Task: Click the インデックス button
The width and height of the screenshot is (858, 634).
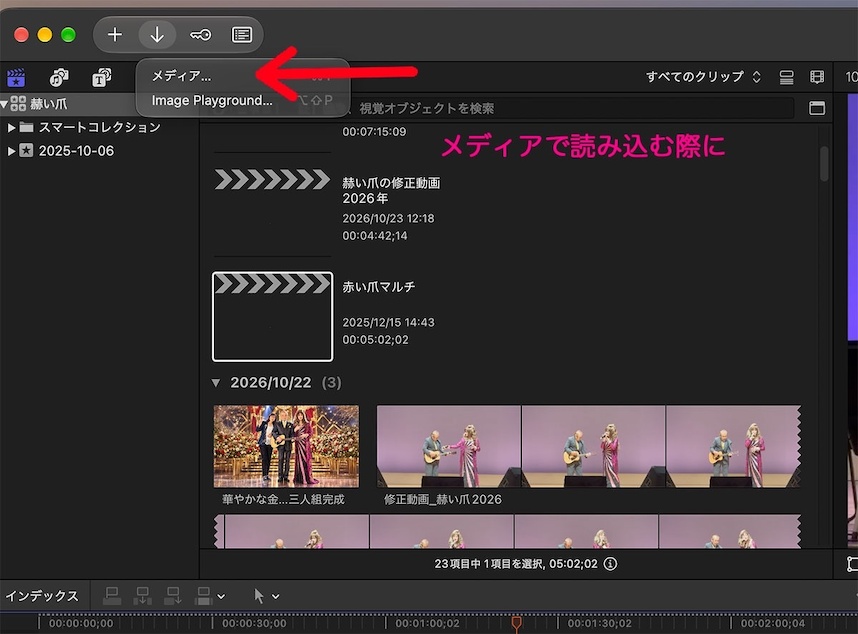Action: [x=42, y=596]
